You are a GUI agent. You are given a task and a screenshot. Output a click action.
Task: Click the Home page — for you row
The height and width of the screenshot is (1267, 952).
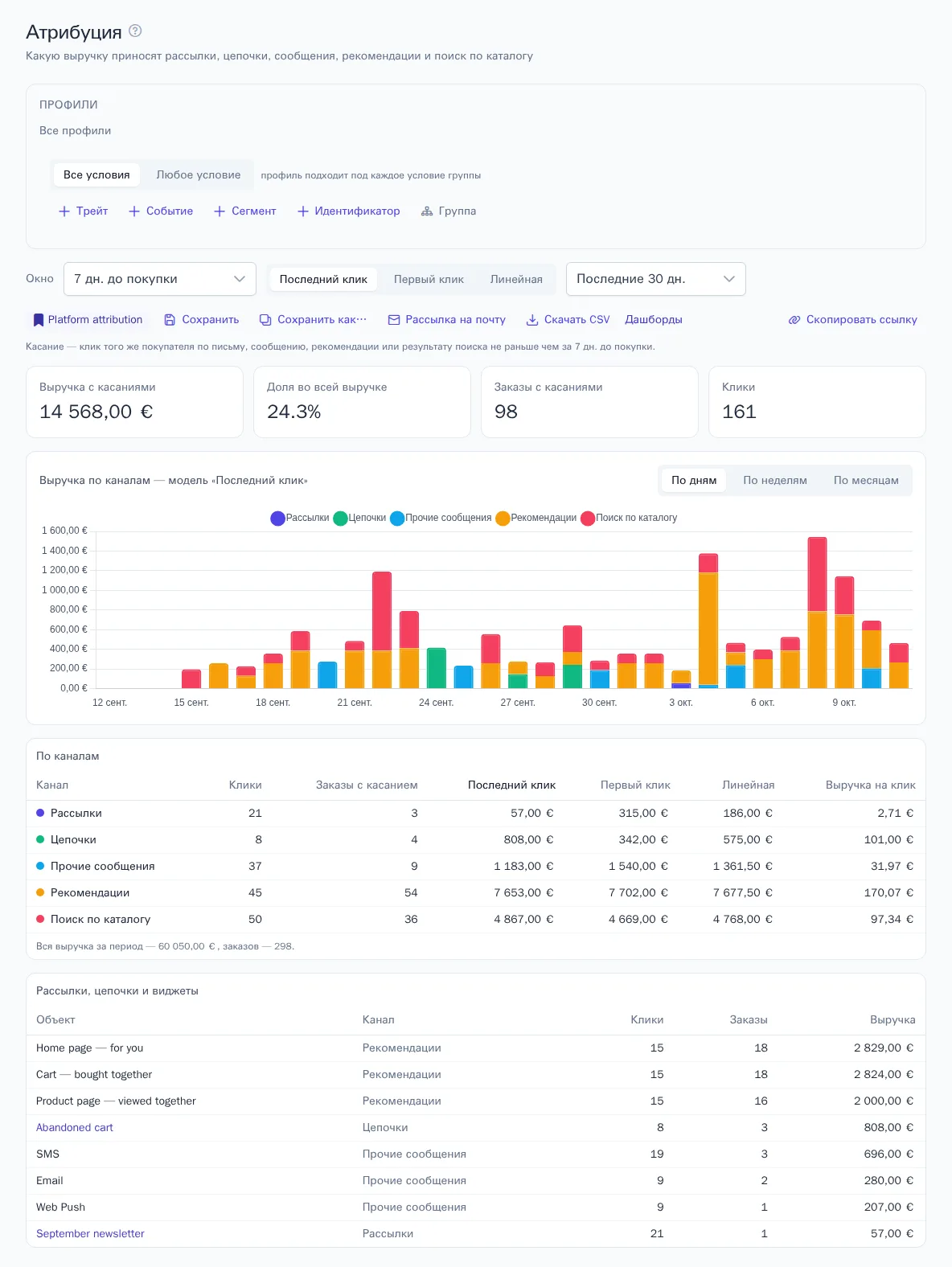pos(476,1048)
